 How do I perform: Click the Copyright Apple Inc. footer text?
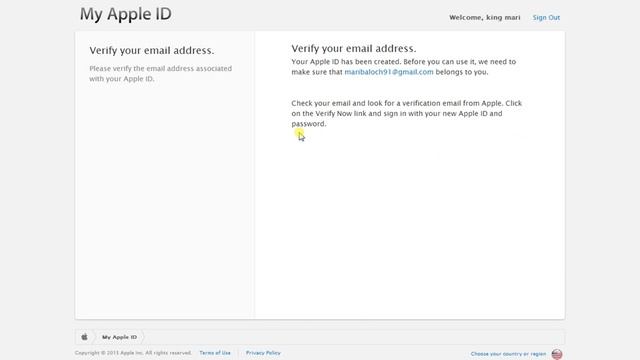pos(133,353)
